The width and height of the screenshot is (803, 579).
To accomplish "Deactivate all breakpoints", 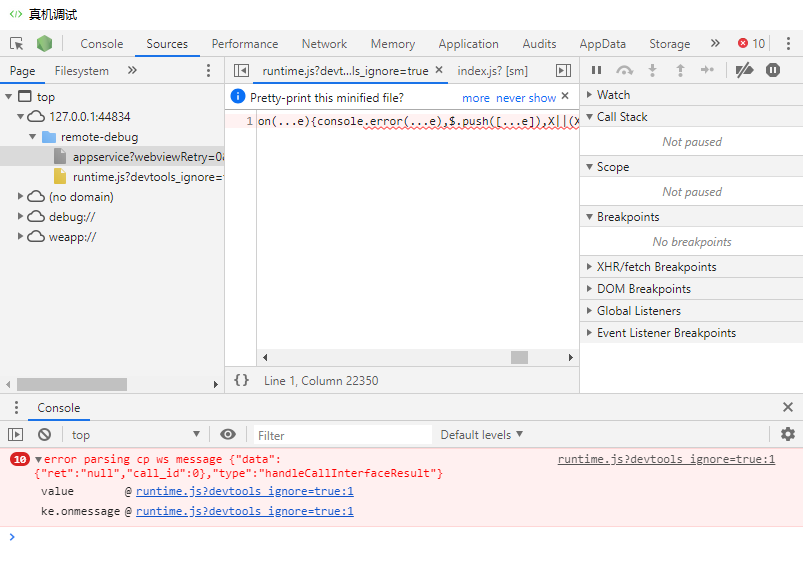I will point(744,70).
